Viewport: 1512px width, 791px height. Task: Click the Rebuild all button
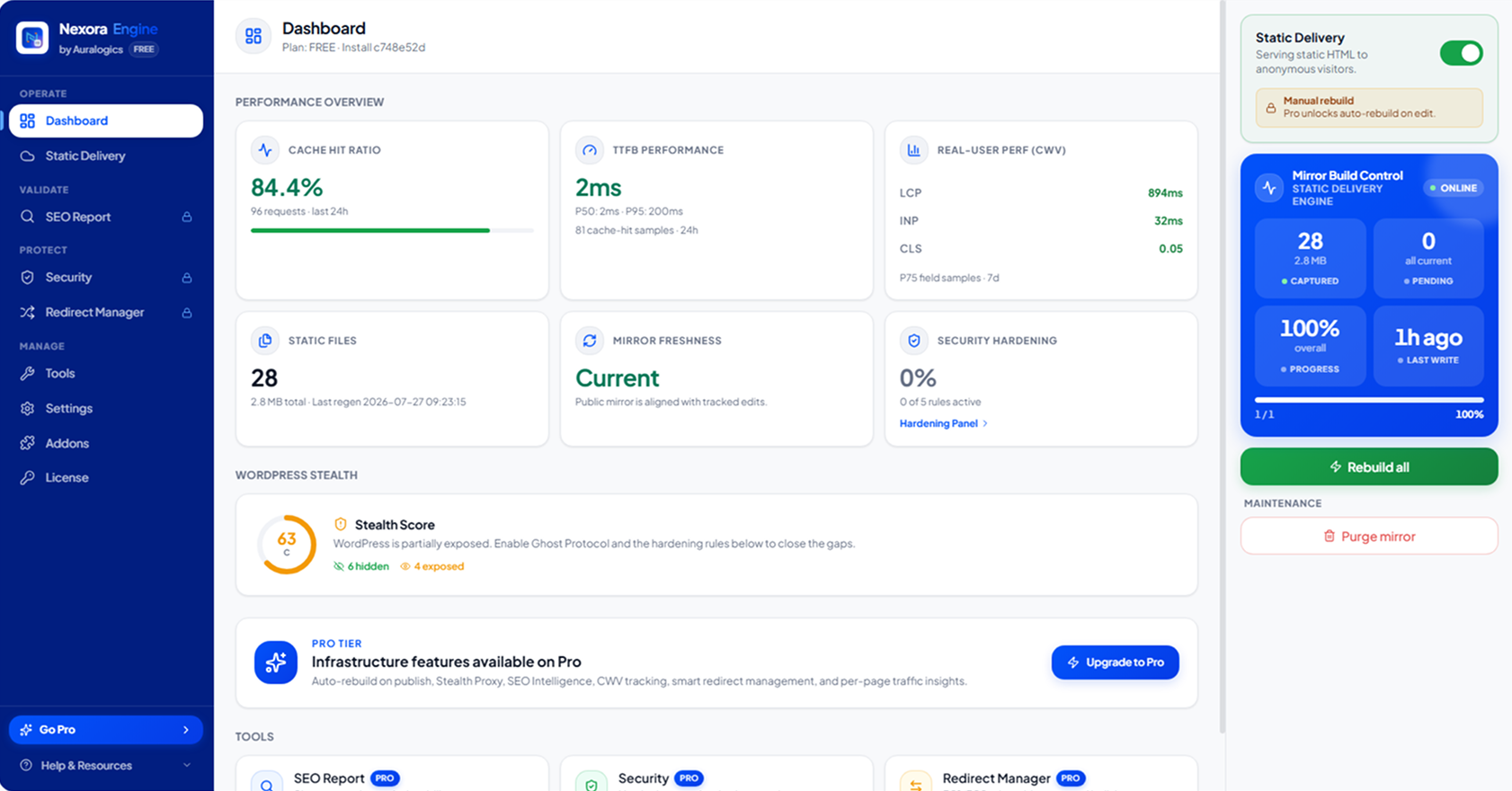coord(1369,467)
